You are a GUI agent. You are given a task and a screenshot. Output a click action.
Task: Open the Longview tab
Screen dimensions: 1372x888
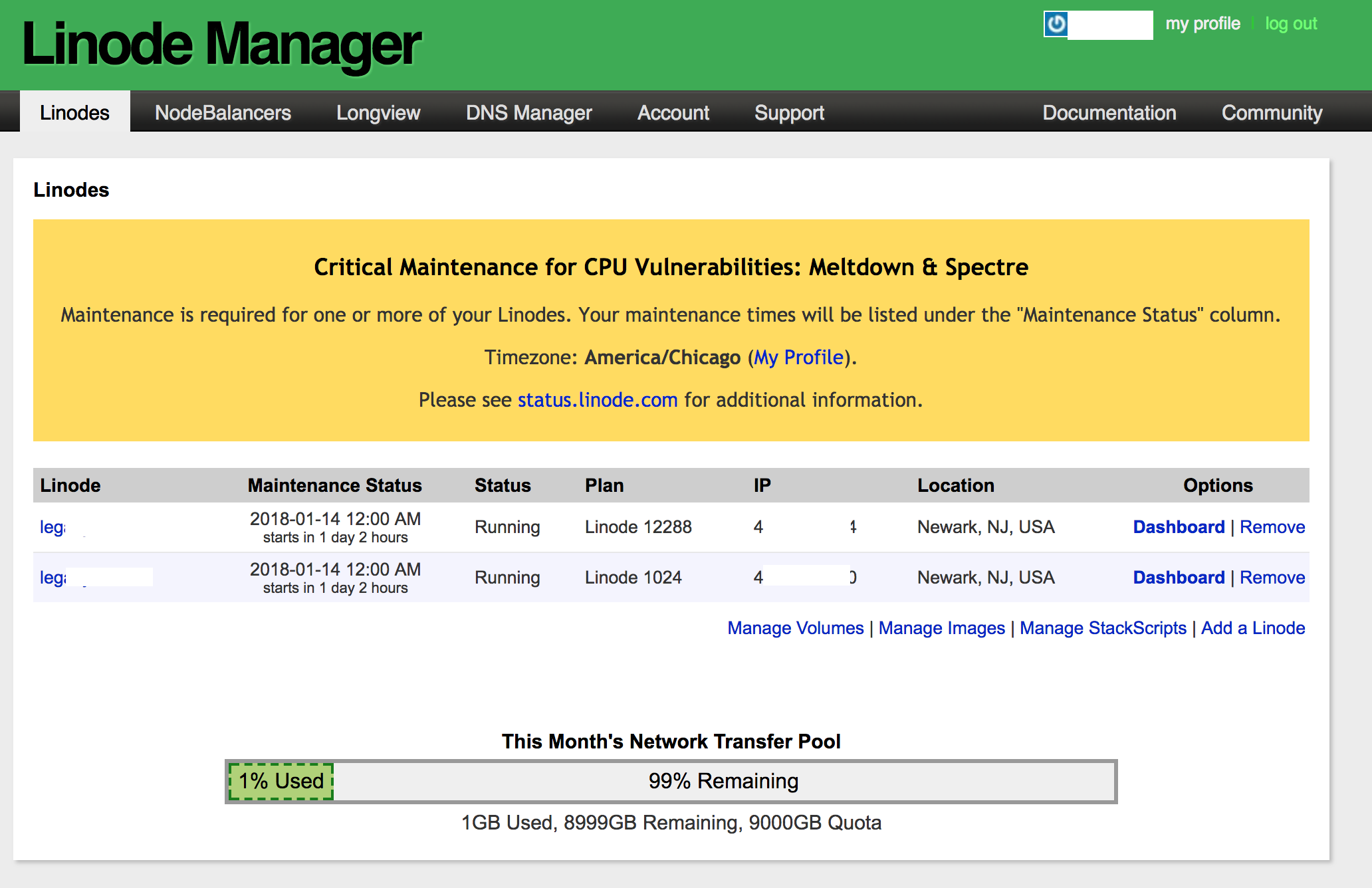coord(378,112)
